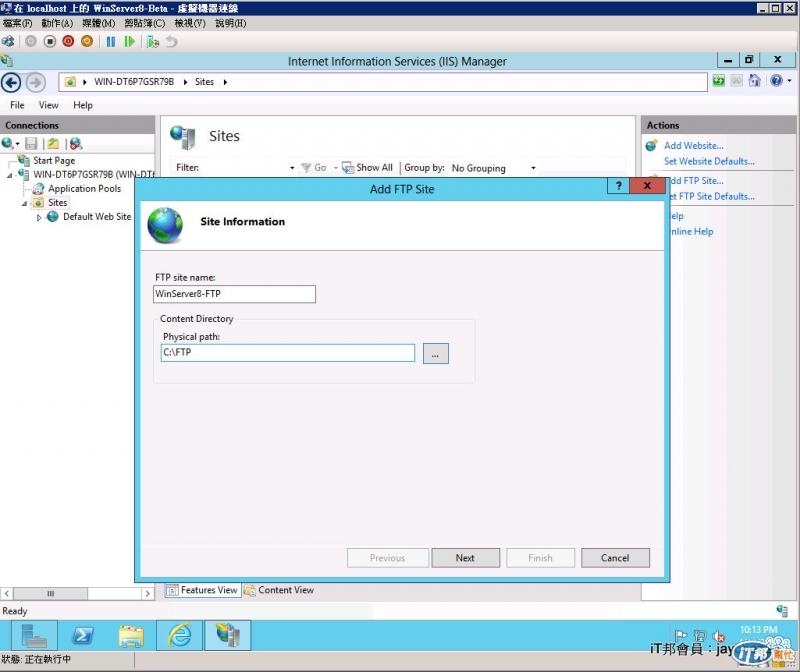Open the 媒體(M) menu

[x=98, y=23]
